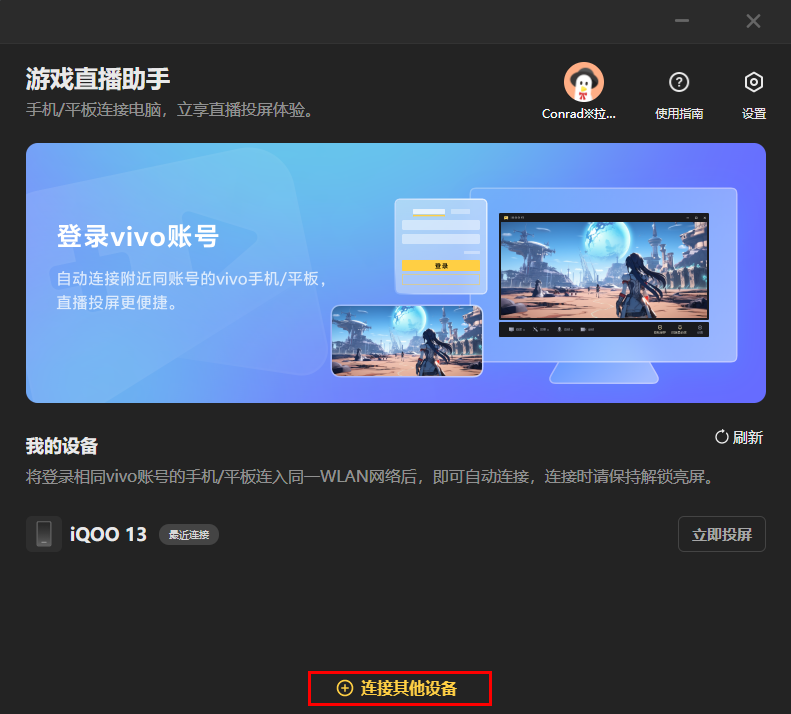Select the iQOO 13 phone icon
The image size is (791, 714).
coord(44,534)
